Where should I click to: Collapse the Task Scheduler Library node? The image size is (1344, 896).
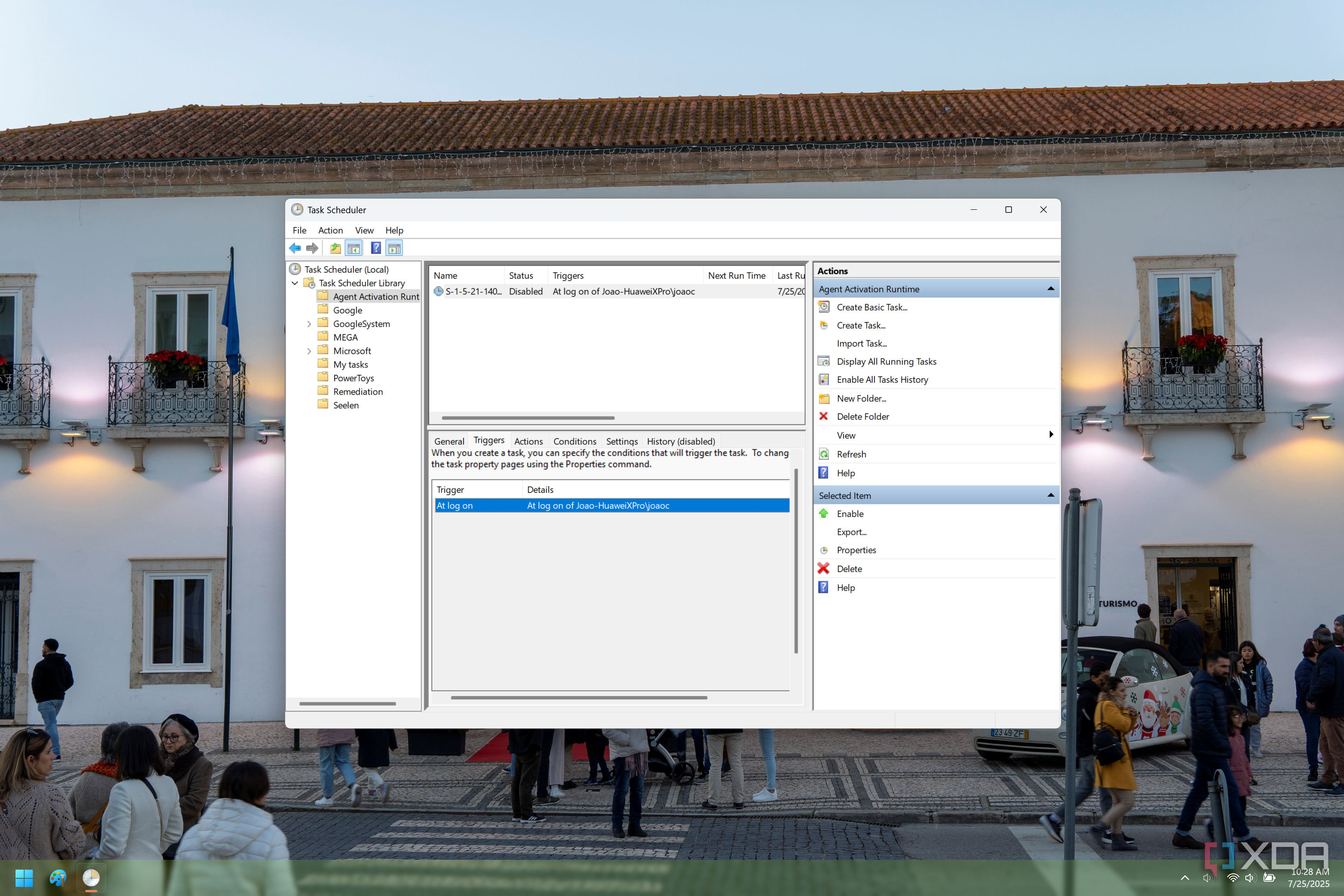[295, 283]
